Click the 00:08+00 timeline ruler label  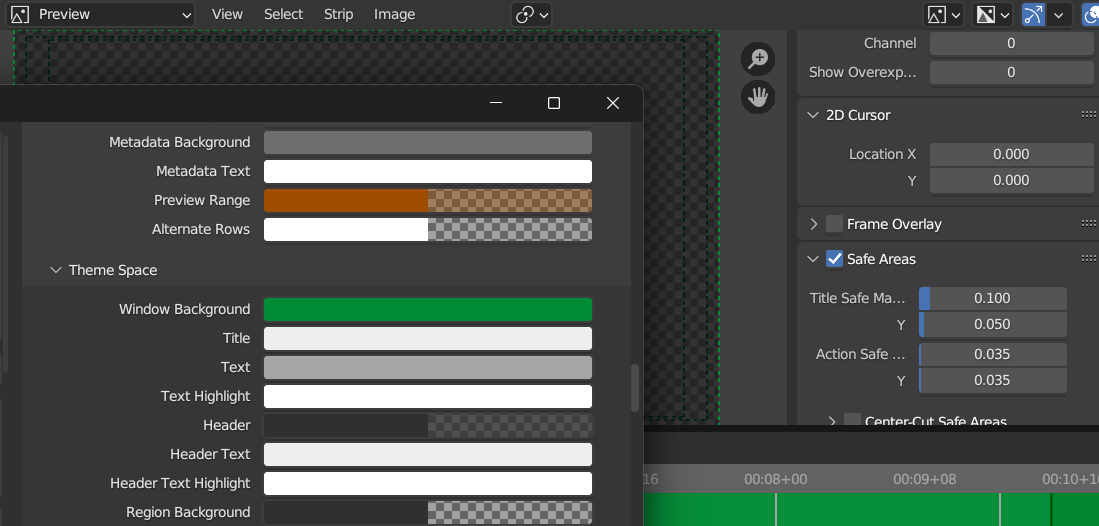point(775,479)
